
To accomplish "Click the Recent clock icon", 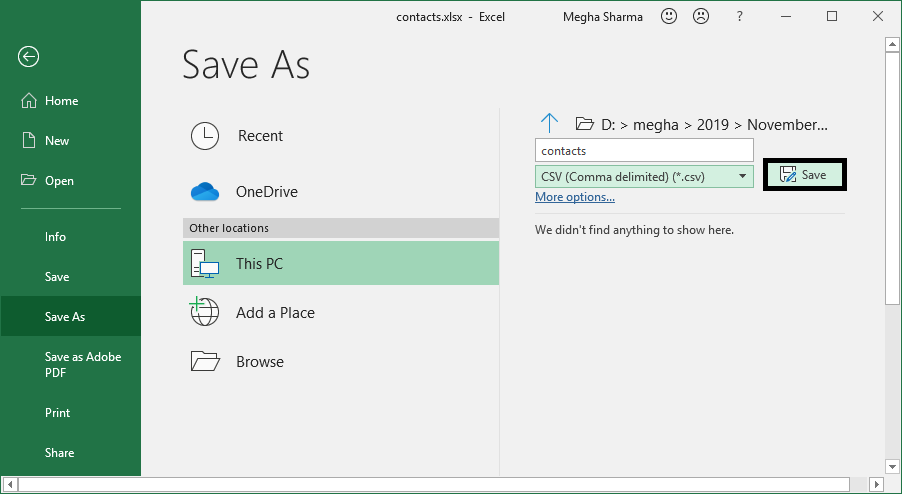I will (205, 136).
